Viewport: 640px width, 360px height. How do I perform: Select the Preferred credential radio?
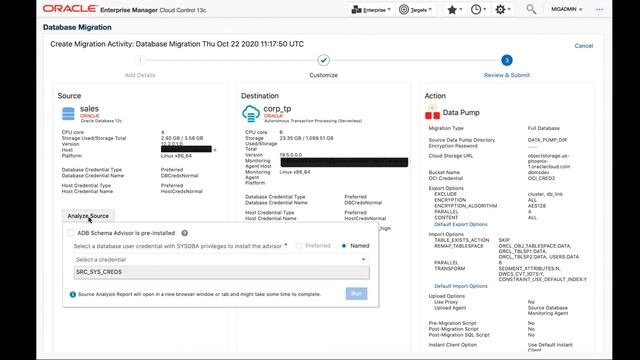[299, 246]
